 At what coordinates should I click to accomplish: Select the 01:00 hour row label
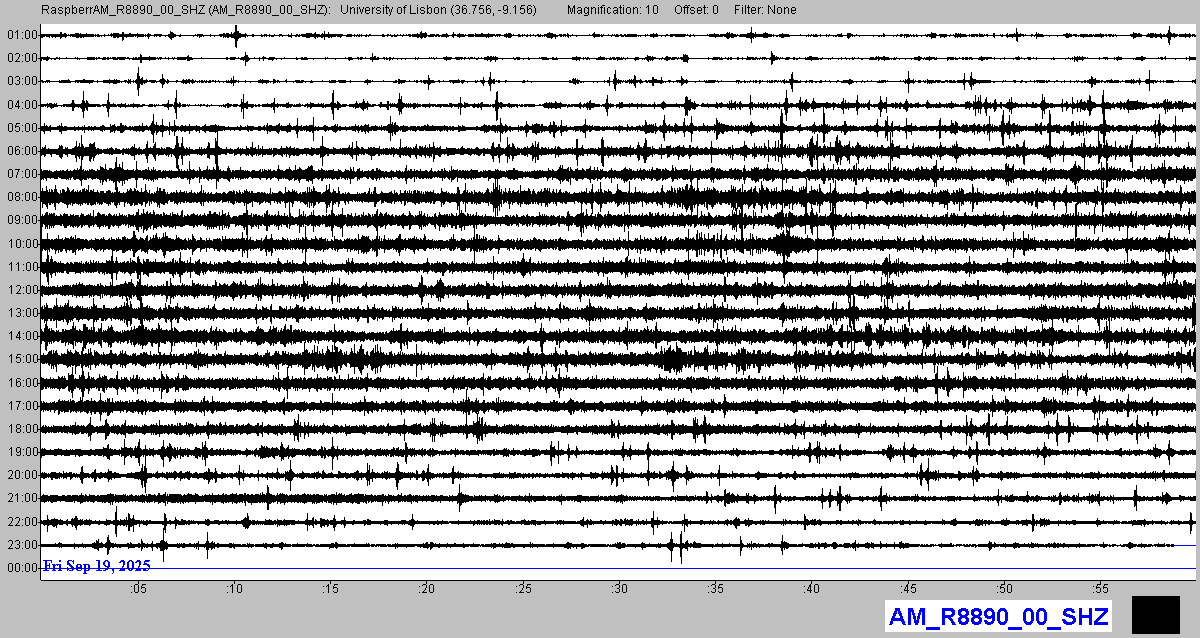(22, 35)
